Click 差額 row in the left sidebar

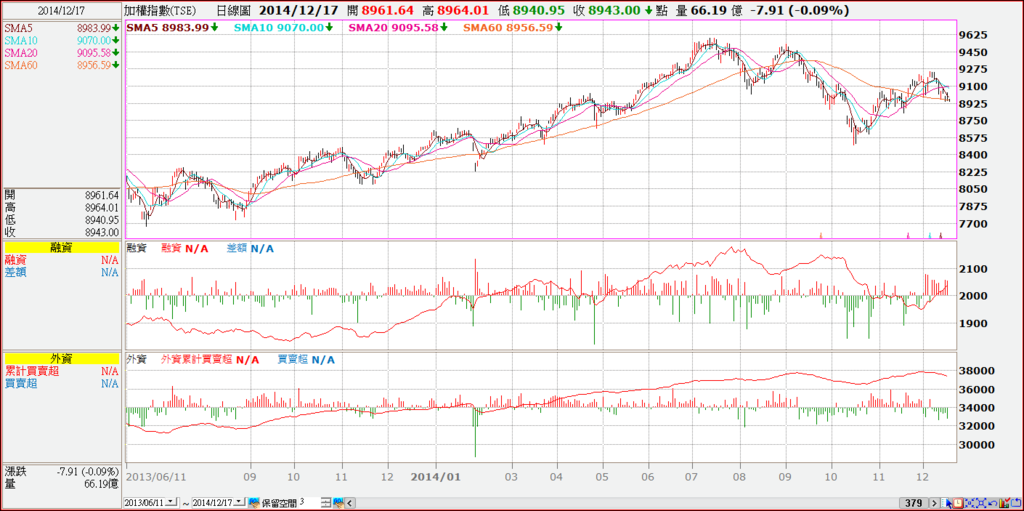point(61,272)
